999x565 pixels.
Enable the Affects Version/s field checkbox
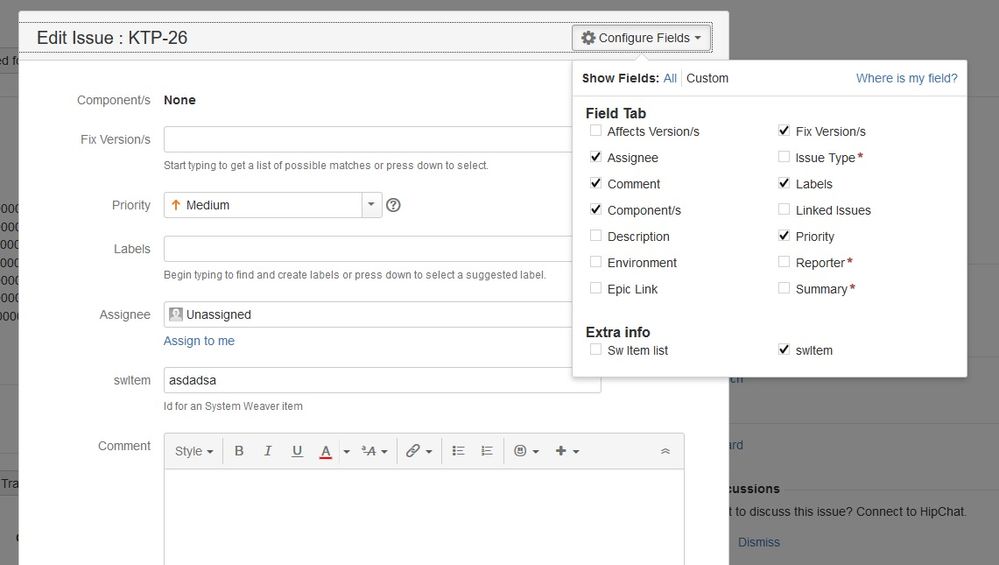coord(596,131)
